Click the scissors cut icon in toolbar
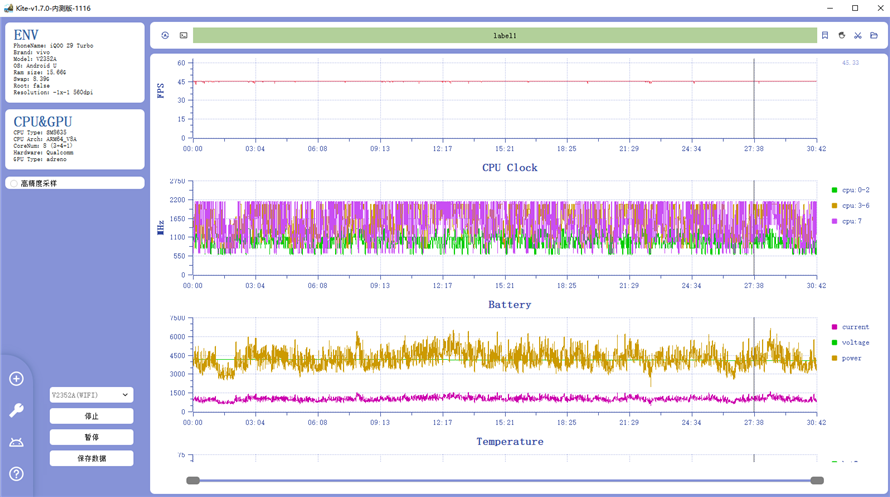This screenshot has height=497, width=890. (857, 35)
